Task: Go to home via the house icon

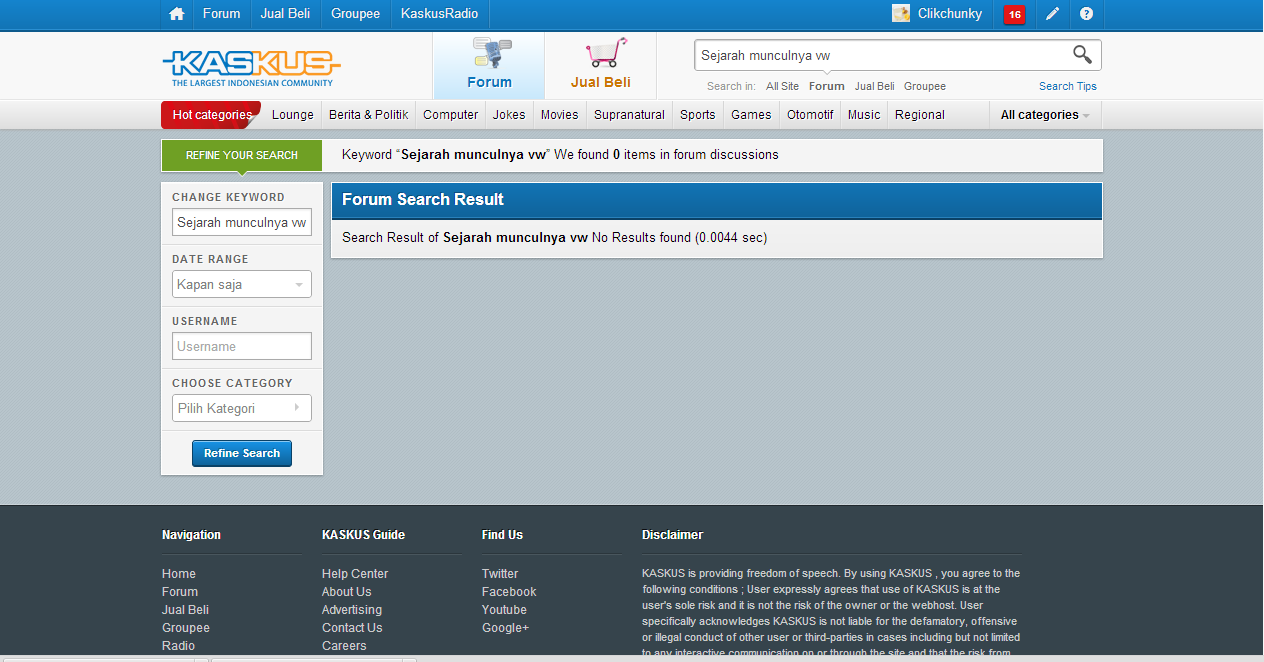Action: click(x=177, y=14)
